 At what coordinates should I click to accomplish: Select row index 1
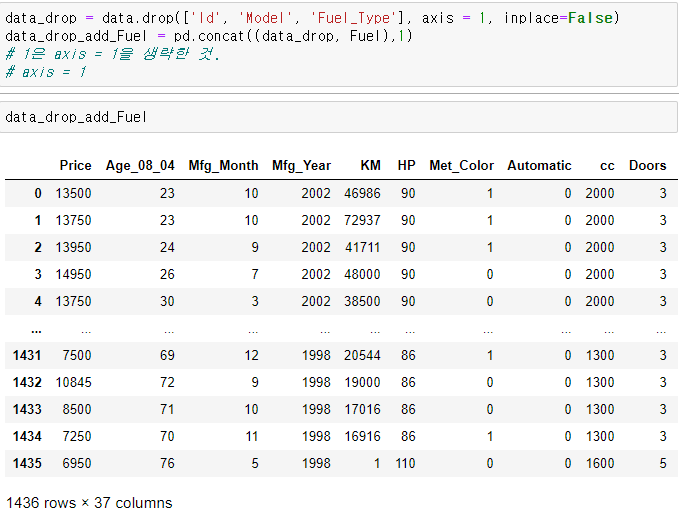pyautogui.click(x=38, y=220)
